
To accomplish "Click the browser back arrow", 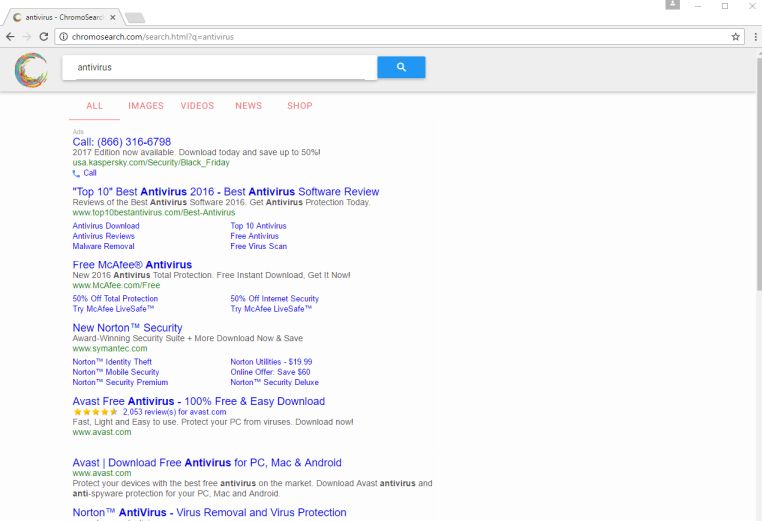I will click(10, 36).
